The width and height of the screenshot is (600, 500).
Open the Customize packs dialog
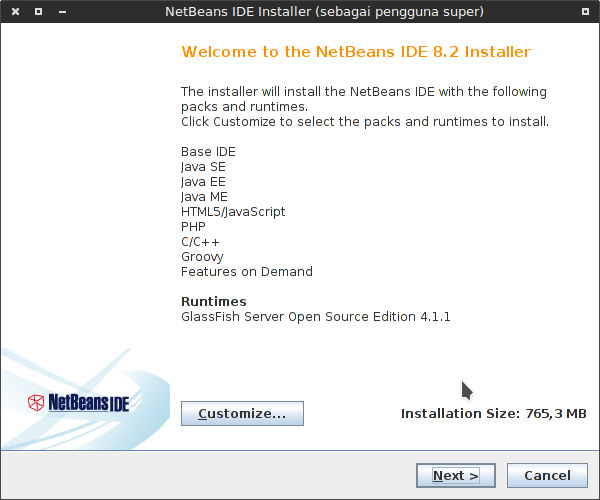(242, 413)
